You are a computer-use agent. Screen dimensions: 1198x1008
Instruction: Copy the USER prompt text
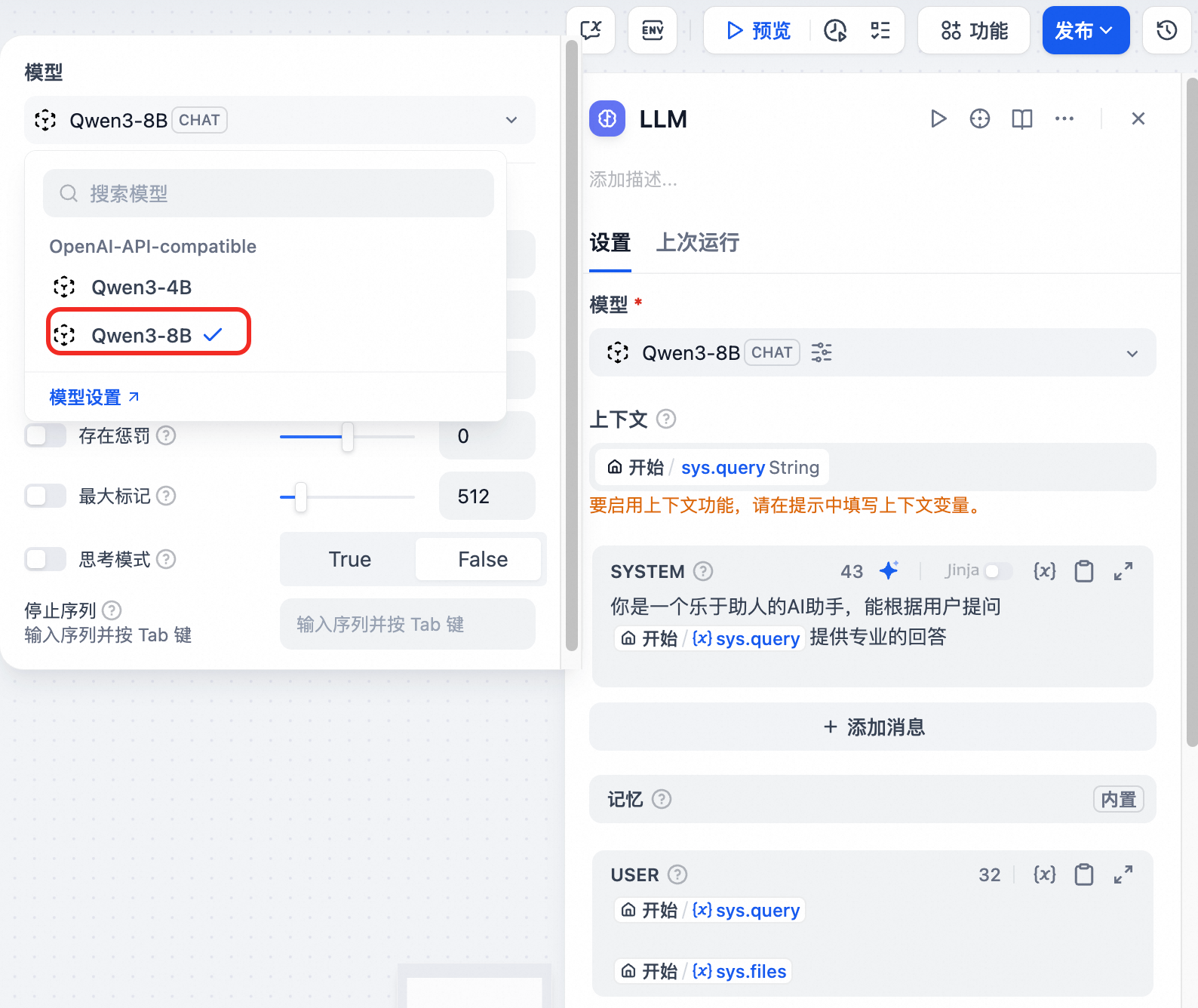coord(1084,874)
